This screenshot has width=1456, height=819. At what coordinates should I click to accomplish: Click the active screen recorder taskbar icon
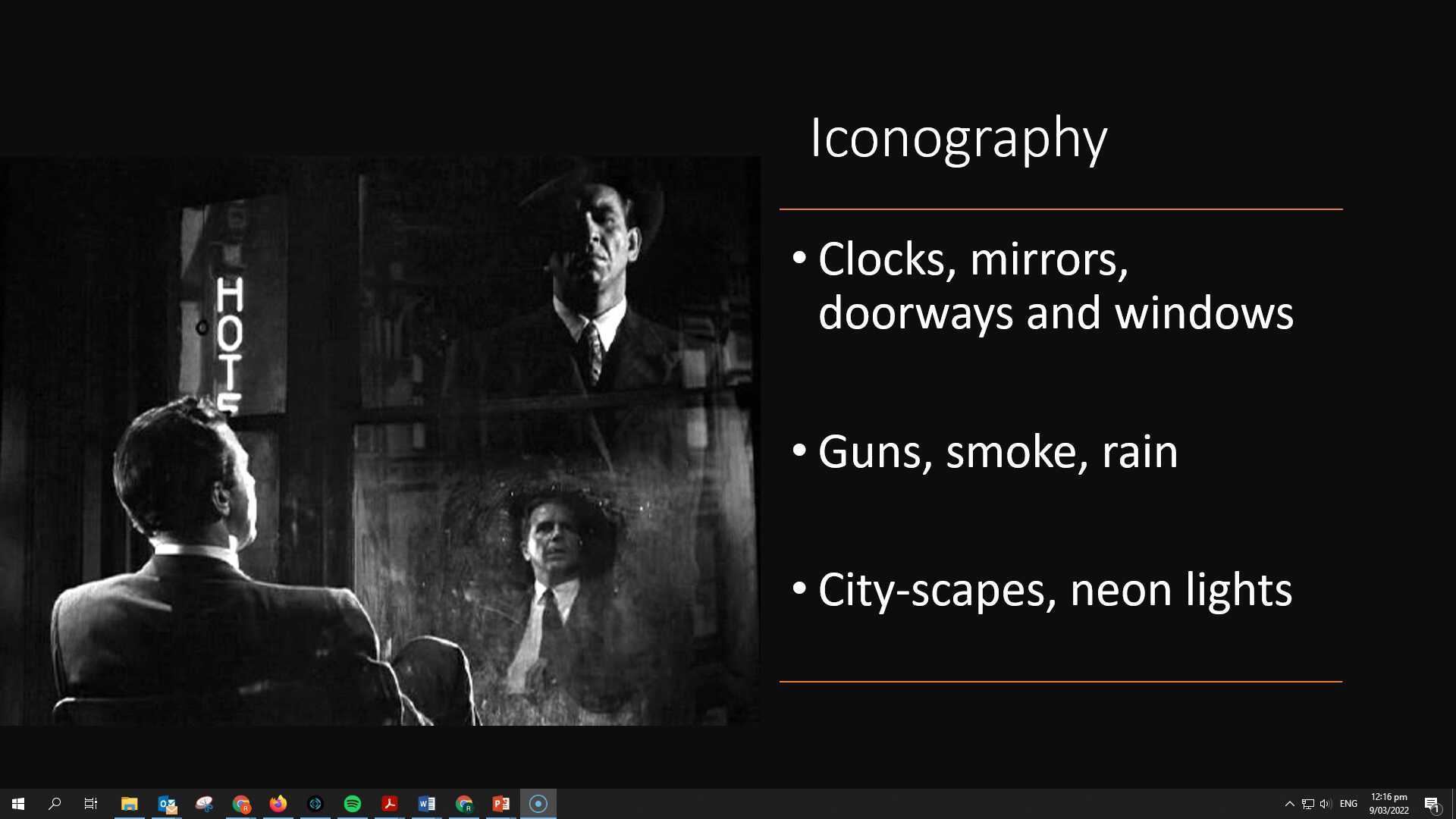(x=538, y=803)
